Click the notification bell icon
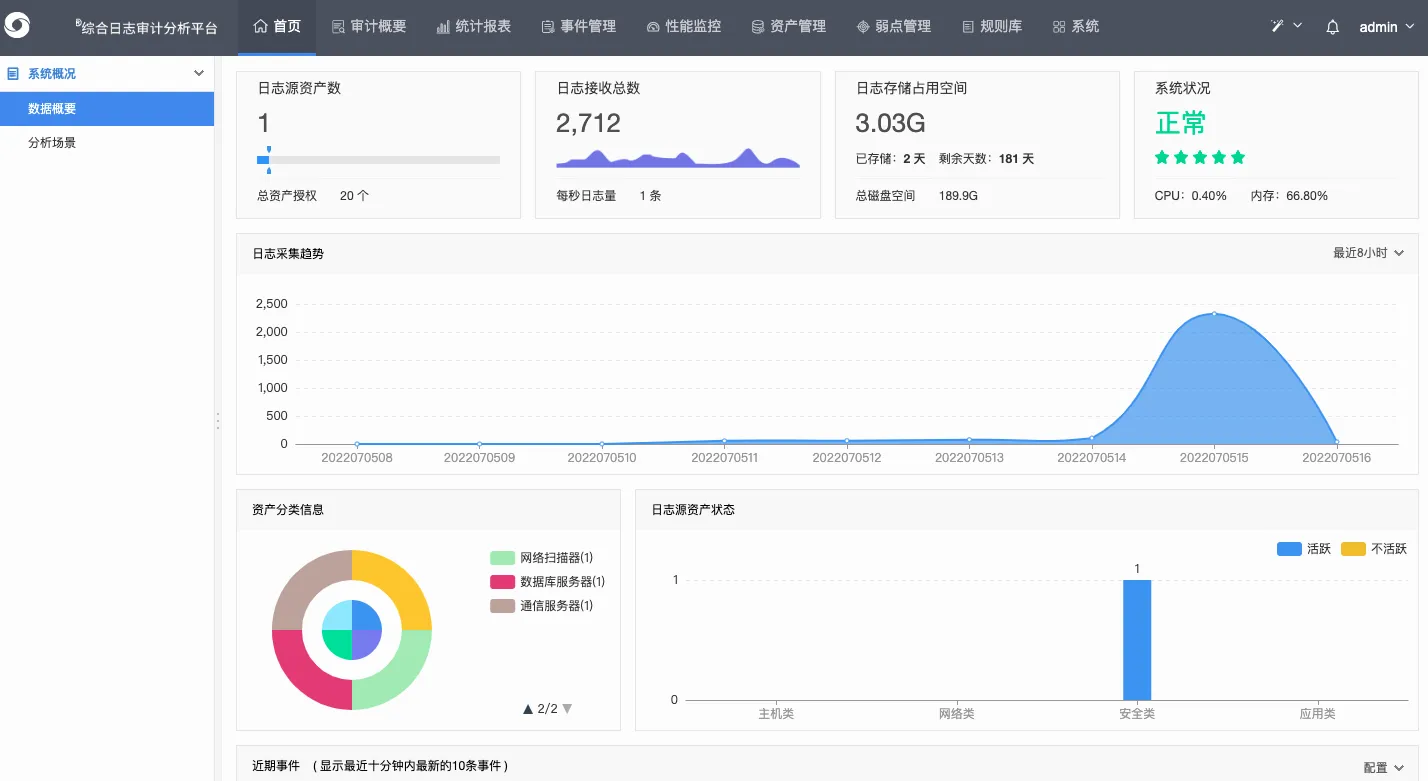1428x781 pixels. pyautogui.click(x=1332, y=27)
